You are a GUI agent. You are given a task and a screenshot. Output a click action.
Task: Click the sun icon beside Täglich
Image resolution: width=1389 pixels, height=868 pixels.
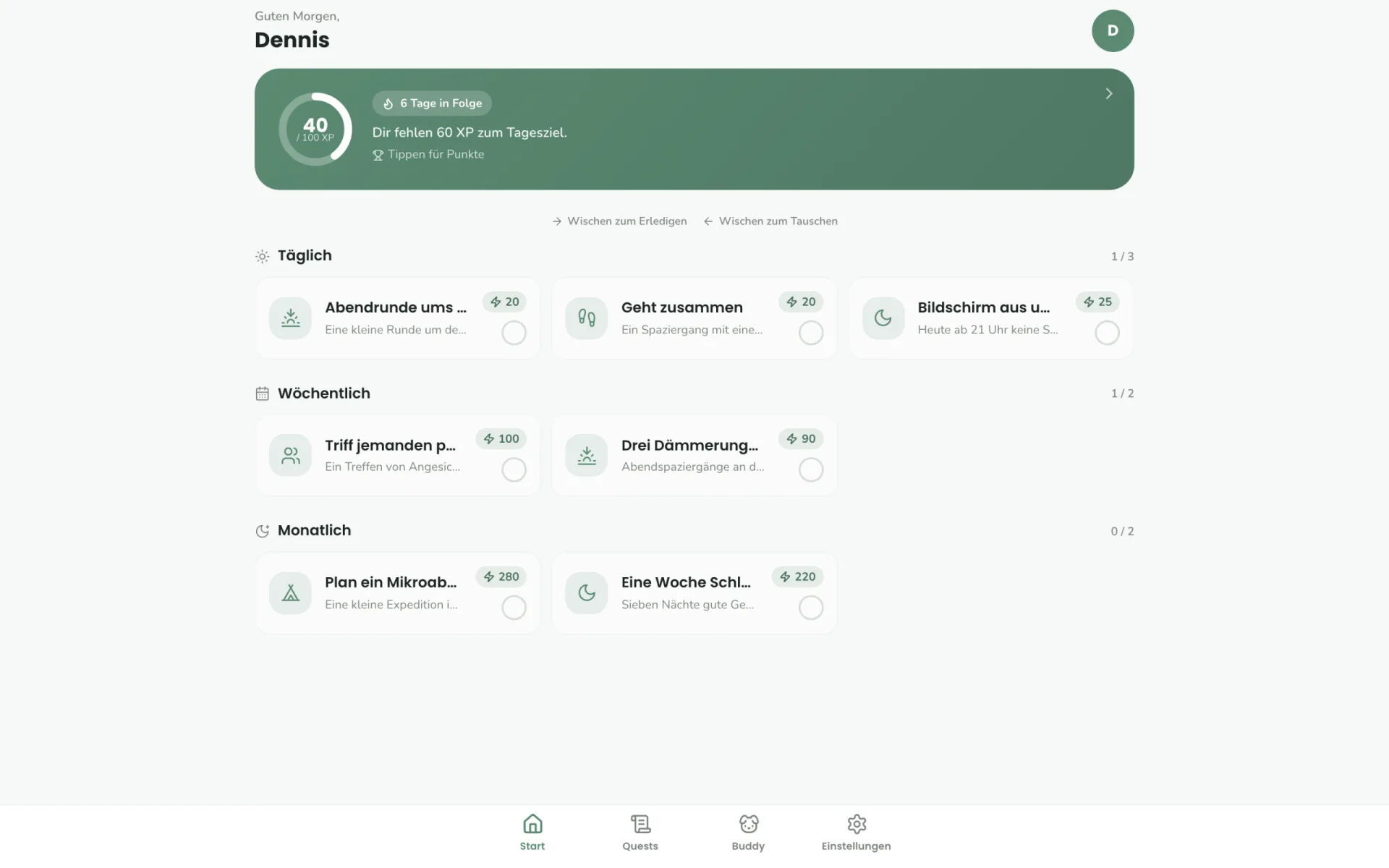[x=263, y=256]
